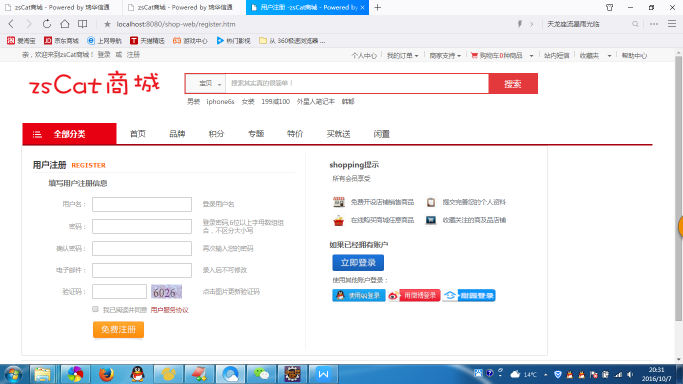The width and height of the screenshot is (683, 384).
Task: Click the lightning speed mode icon
Action: click(x=520, y=24)
